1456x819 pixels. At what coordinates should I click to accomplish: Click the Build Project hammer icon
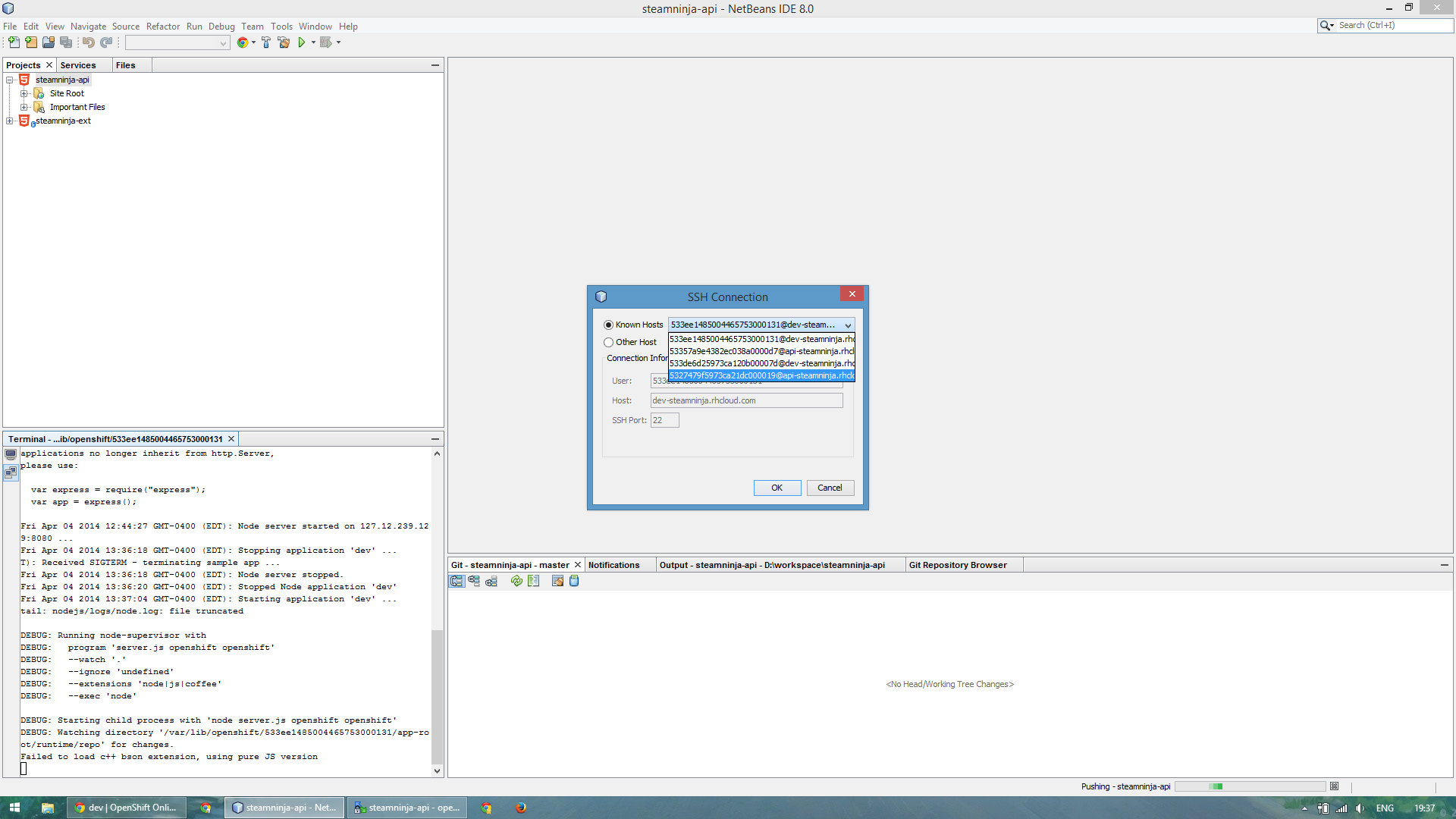coord(266,42)
